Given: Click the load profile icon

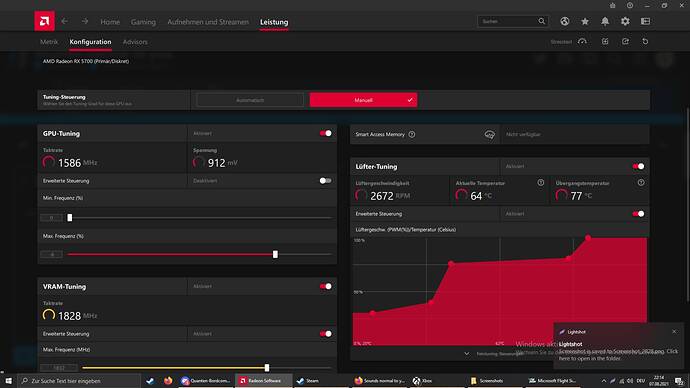Looking at the screenshot, I should point(605,41).
